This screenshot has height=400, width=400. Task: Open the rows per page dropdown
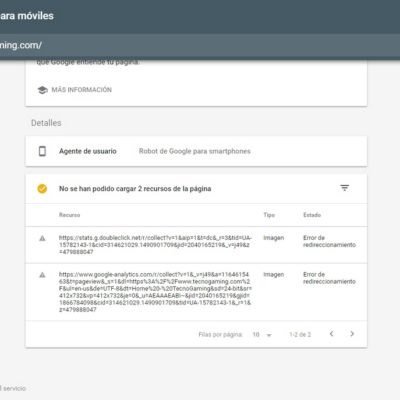[x=262, y=334]
